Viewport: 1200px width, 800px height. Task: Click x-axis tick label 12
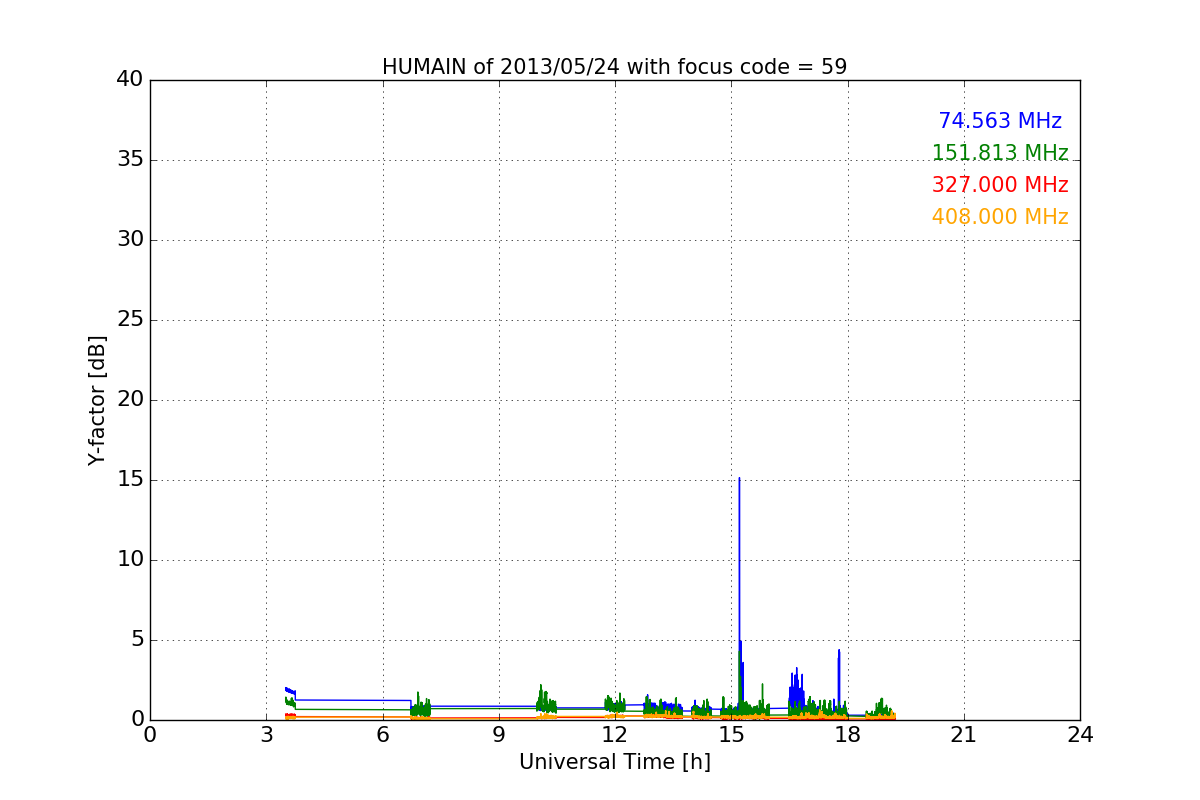point(615,735)
